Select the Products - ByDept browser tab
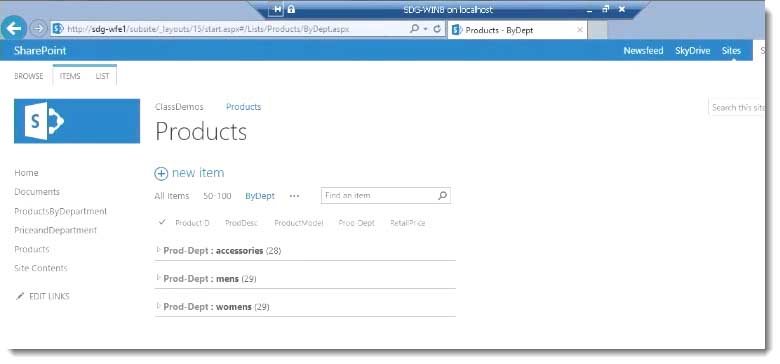Image resolution: width=780 pixels, height=364 pixels. [517, 30]
